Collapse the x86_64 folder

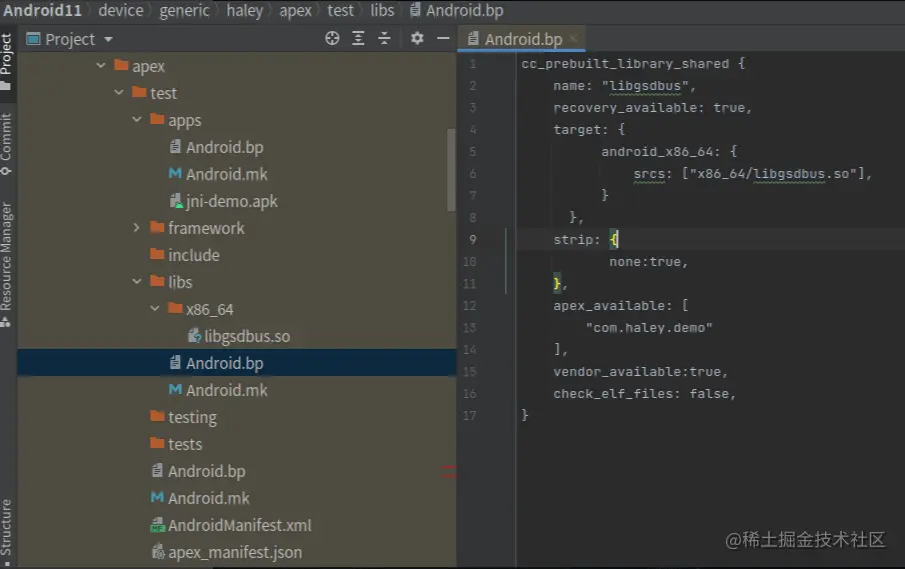point(155,309)
